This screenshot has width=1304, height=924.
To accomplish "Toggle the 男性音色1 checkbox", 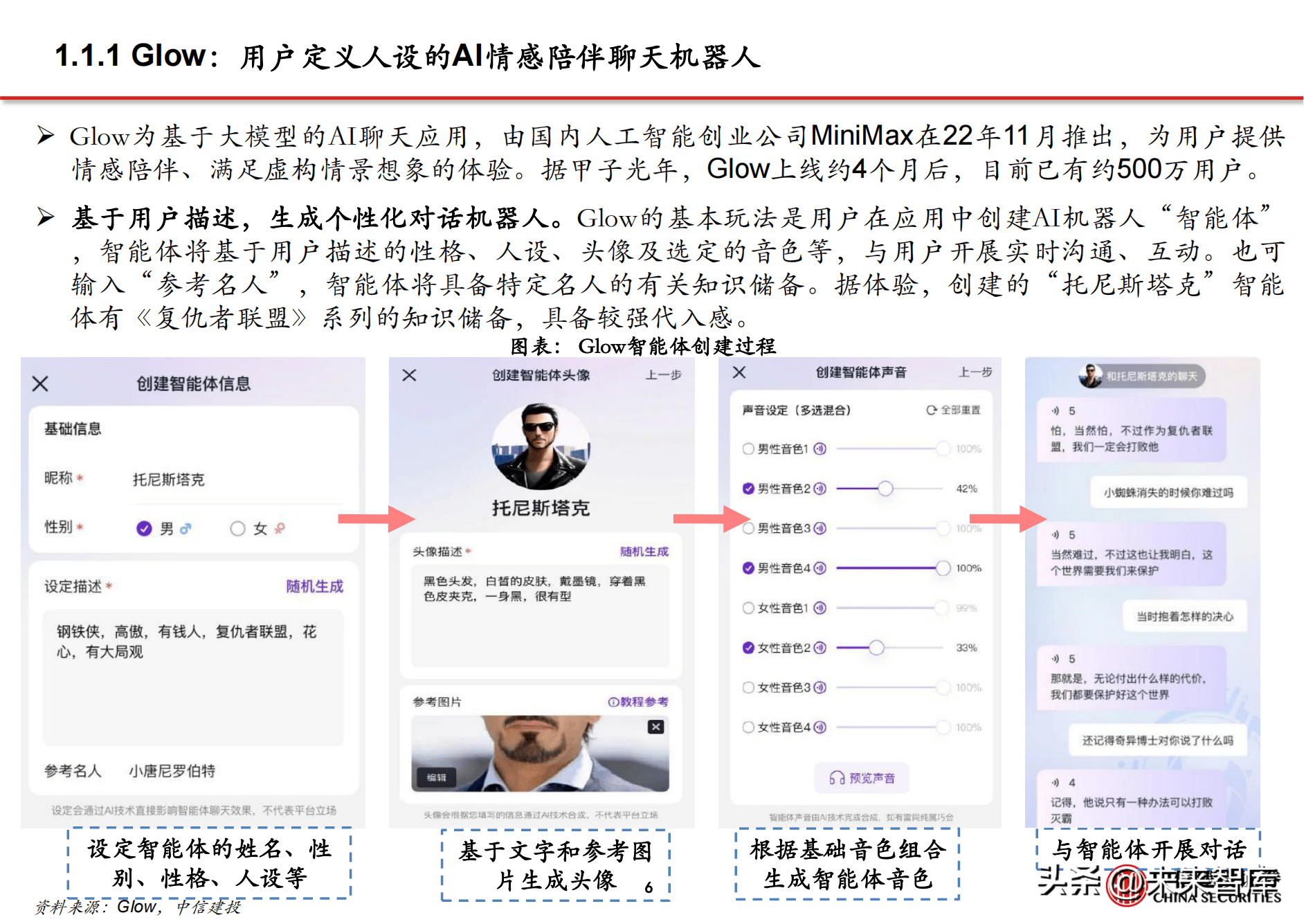I will (748, 449).
